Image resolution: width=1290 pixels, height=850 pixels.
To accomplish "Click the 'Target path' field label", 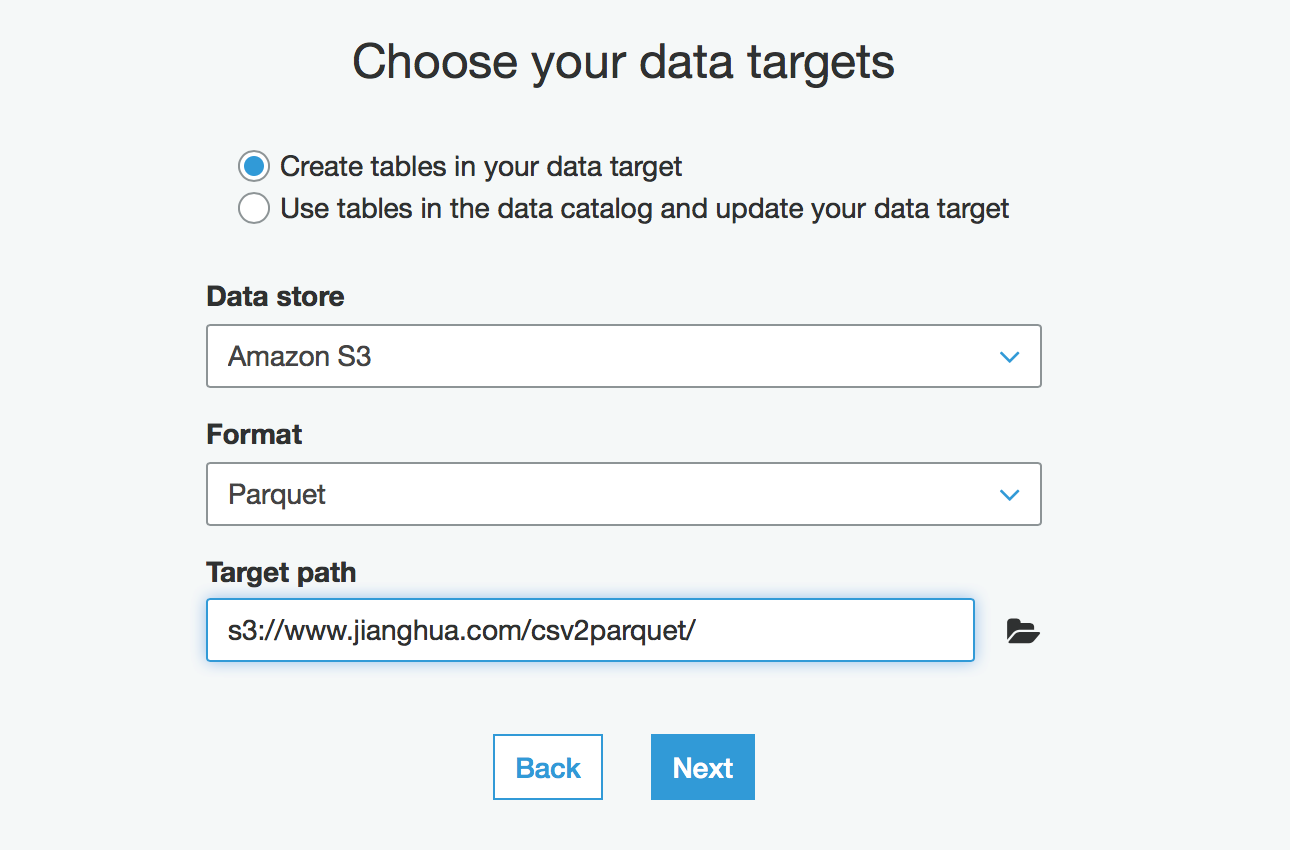I will [x=281, y=572].
